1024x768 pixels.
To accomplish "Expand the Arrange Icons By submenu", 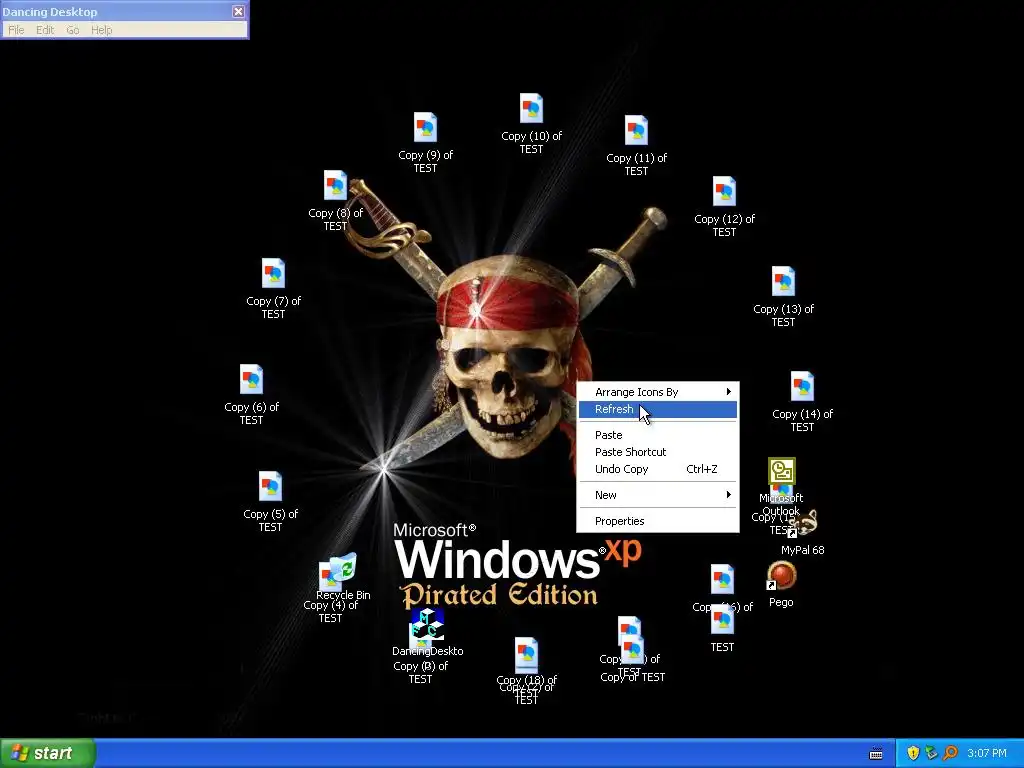I will [658, 392].
